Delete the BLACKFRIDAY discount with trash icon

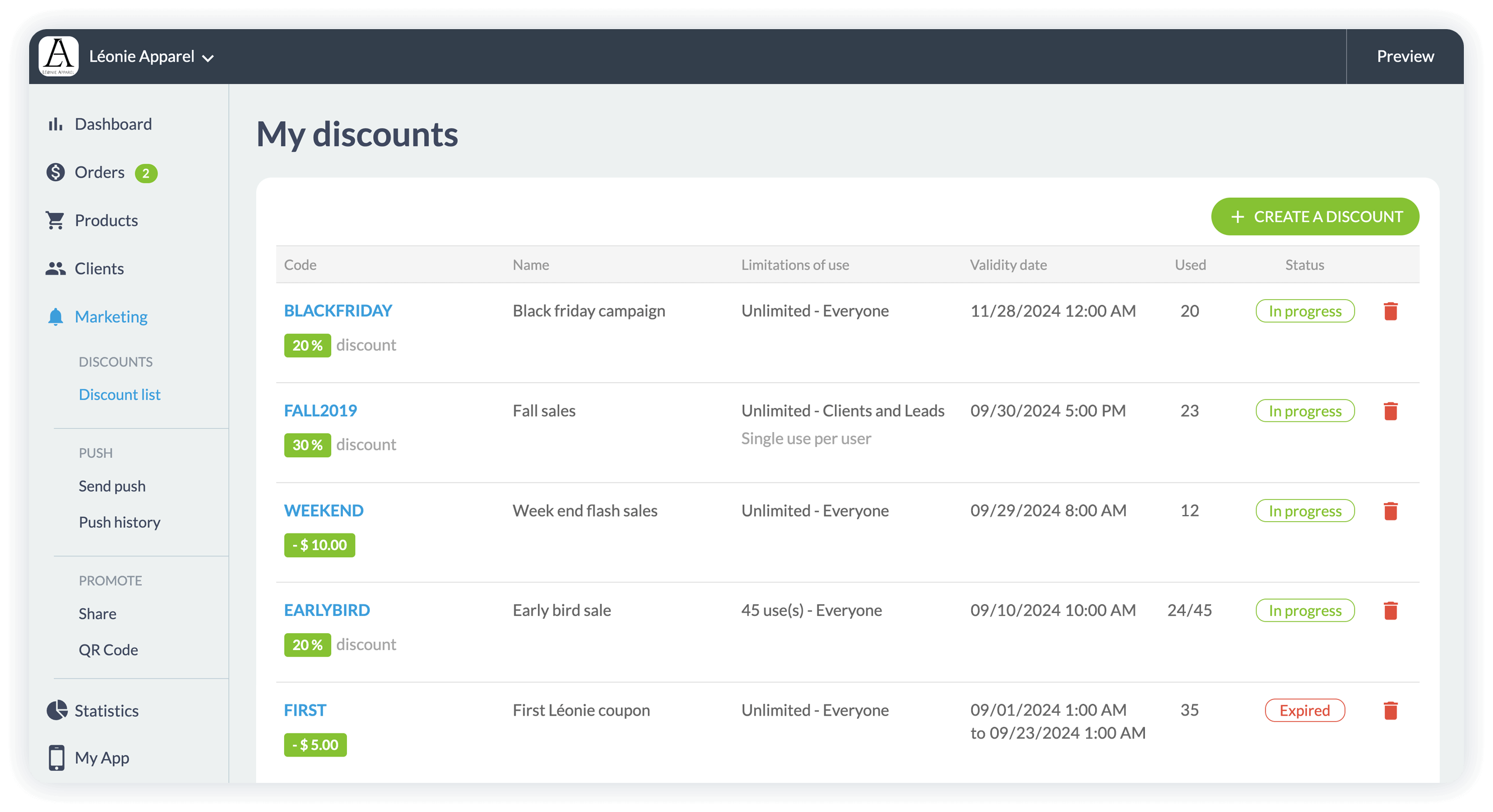click(1390, 311)
